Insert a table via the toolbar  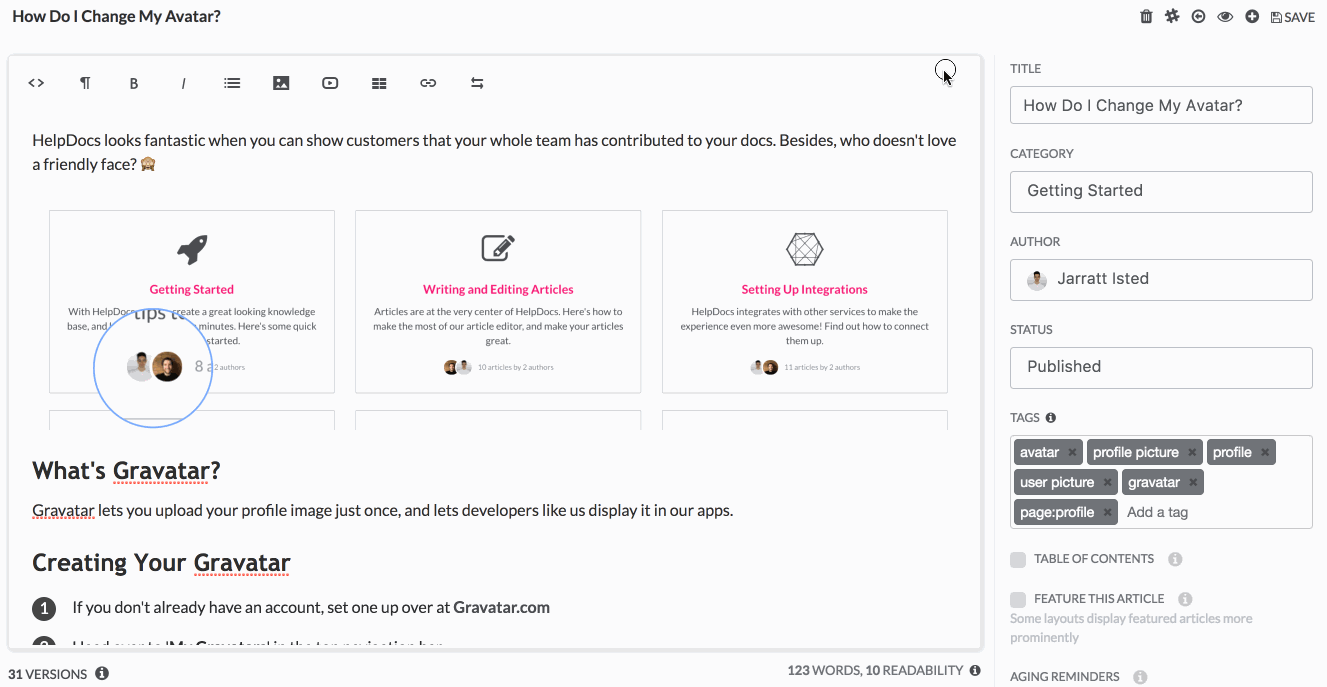tap(379, 83)
